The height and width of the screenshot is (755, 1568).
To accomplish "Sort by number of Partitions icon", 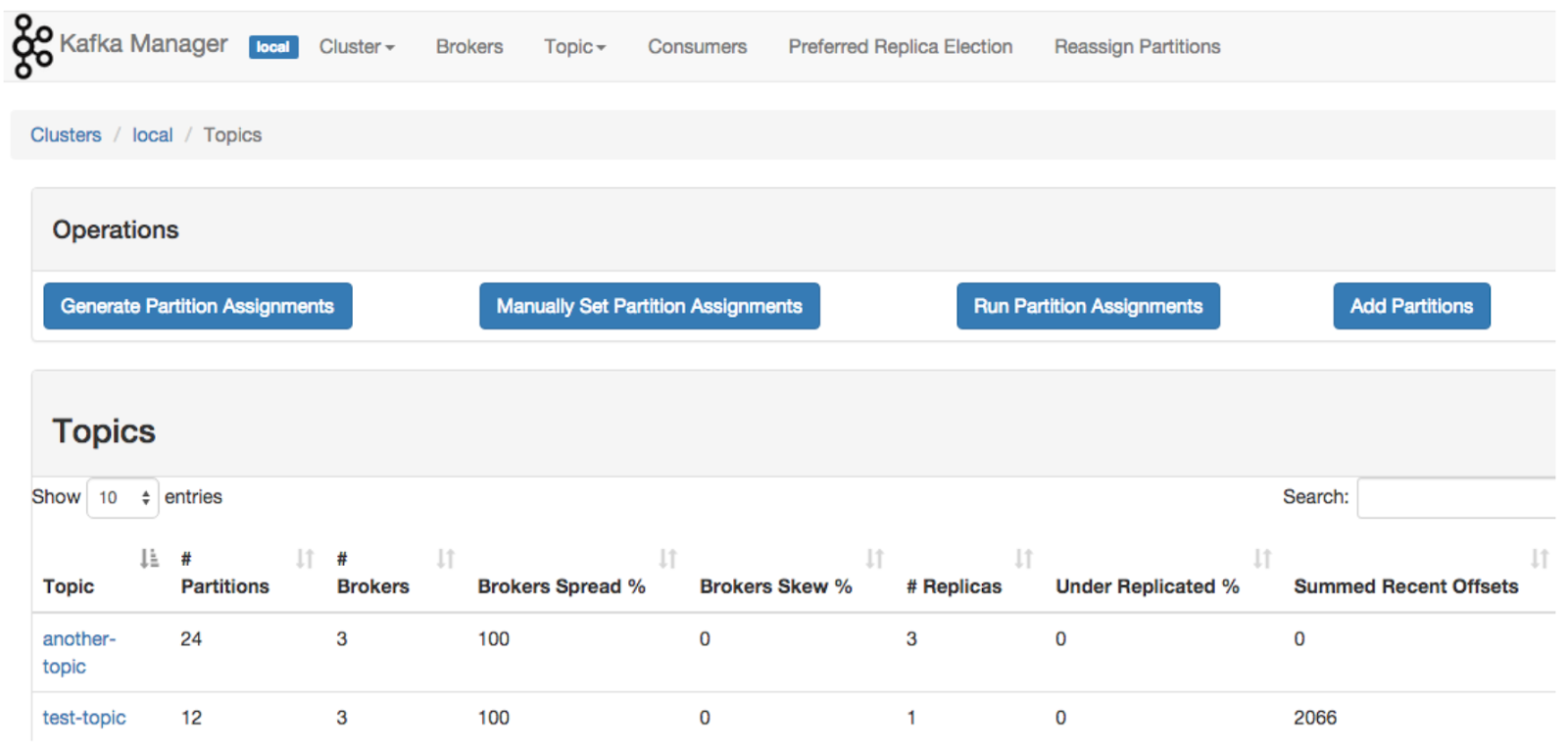I will [x=305, y=559].
